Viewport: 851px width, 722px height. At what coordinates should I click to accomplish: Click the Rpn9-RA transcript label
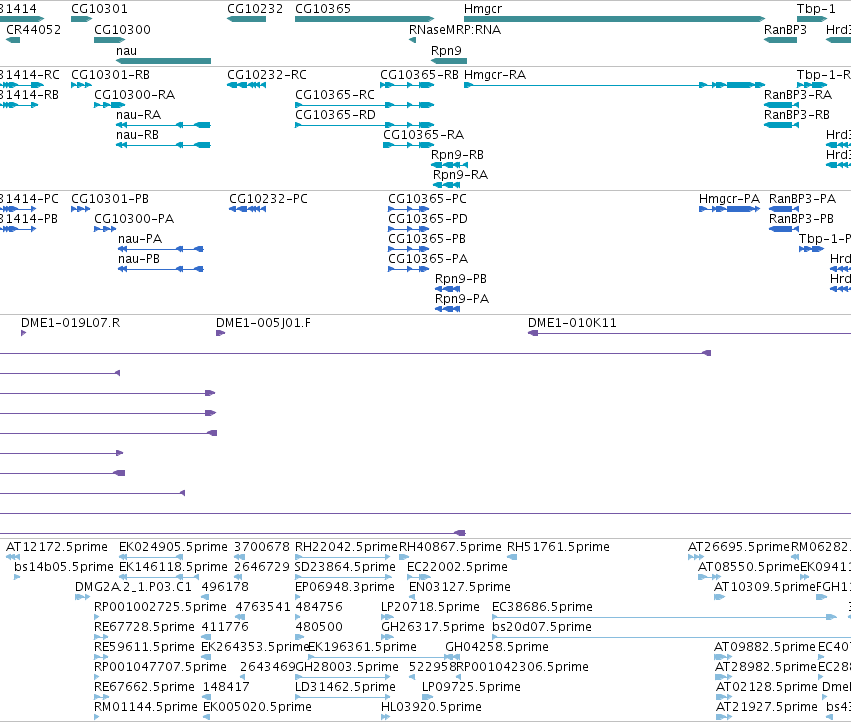coord(460,175)
